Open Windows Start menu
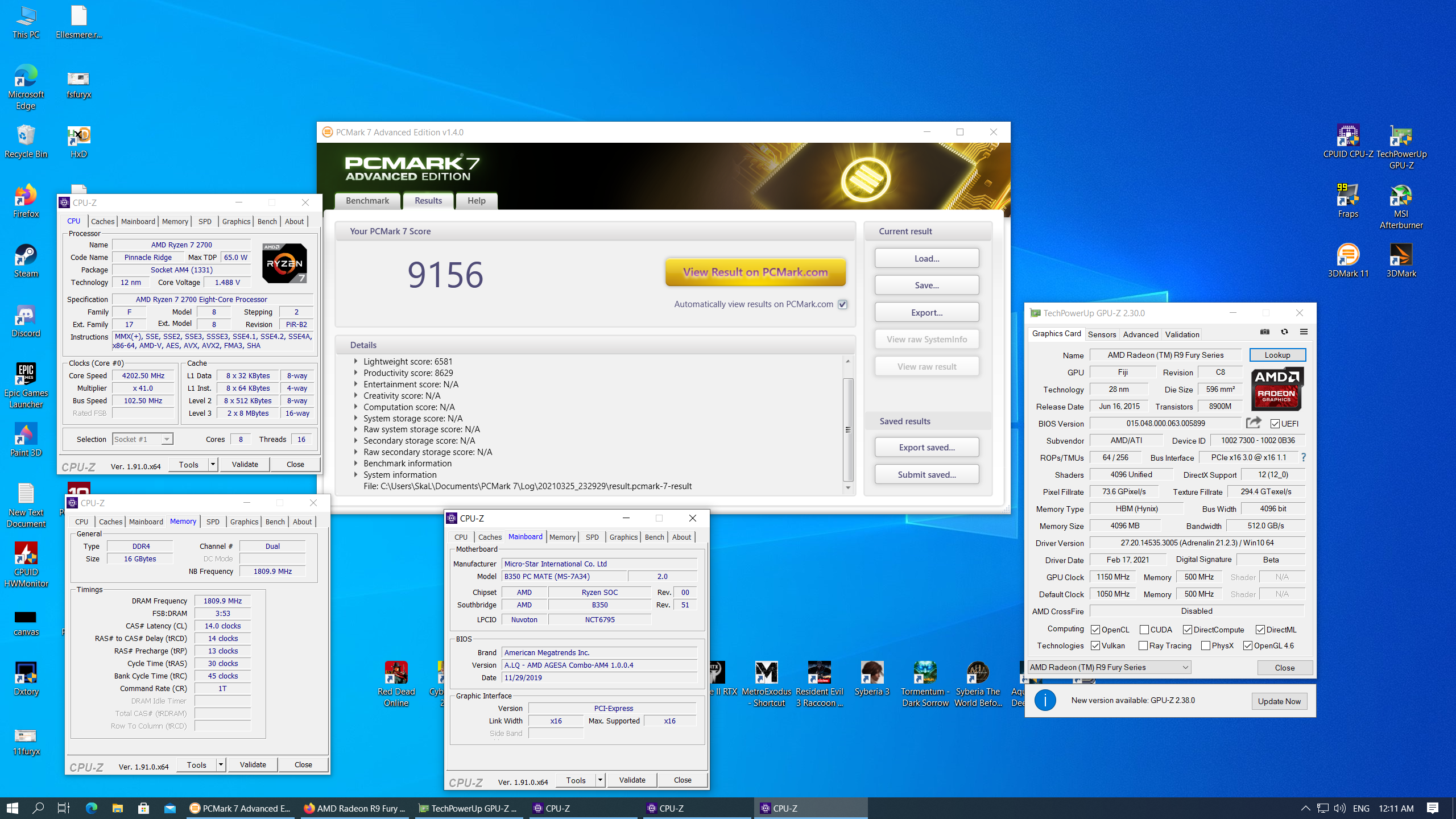The image size is (1456, 819). click(x=13, y=808)
